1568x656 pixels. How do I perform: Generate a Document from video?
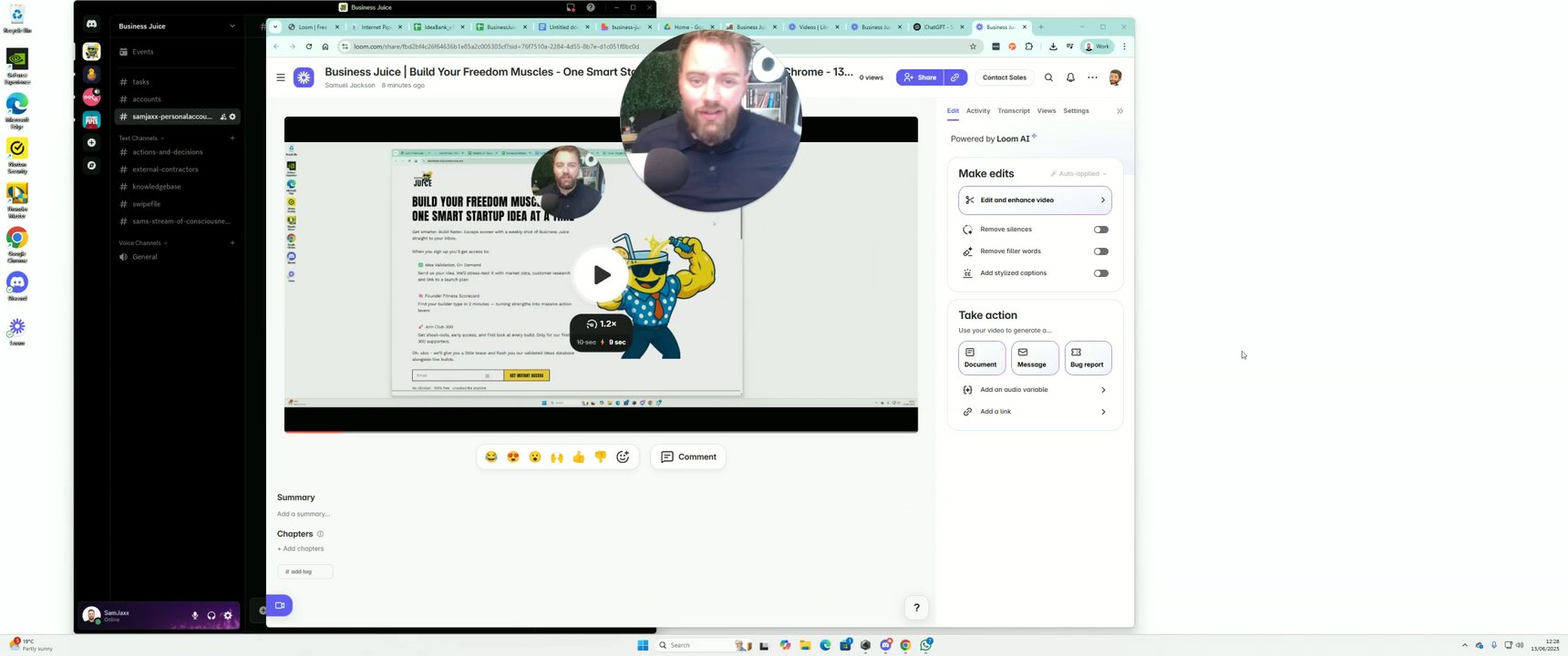tap(982, 358)
